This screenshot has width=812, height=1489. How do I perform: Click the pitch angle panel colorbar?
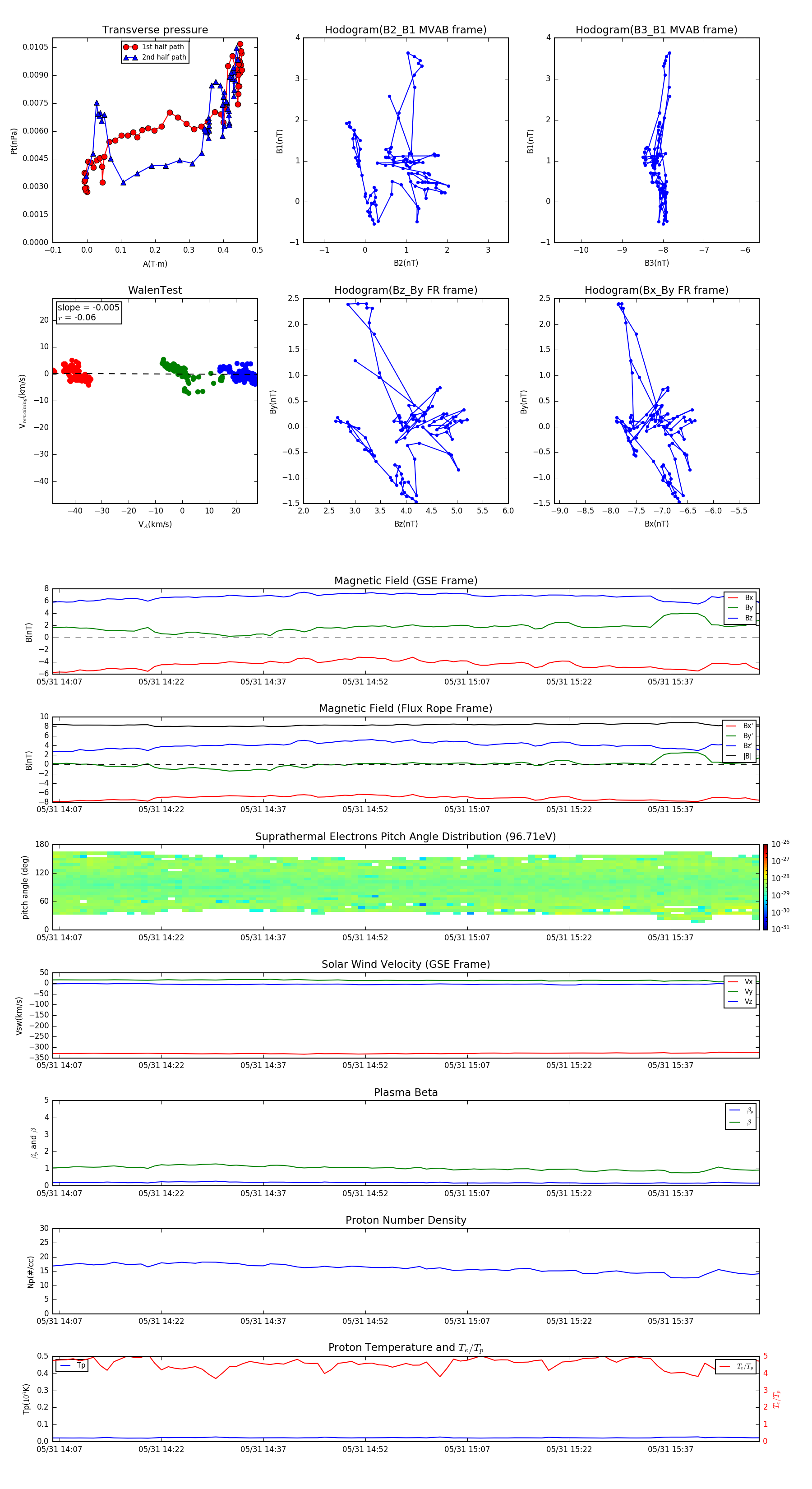click(x=765, y=887)
